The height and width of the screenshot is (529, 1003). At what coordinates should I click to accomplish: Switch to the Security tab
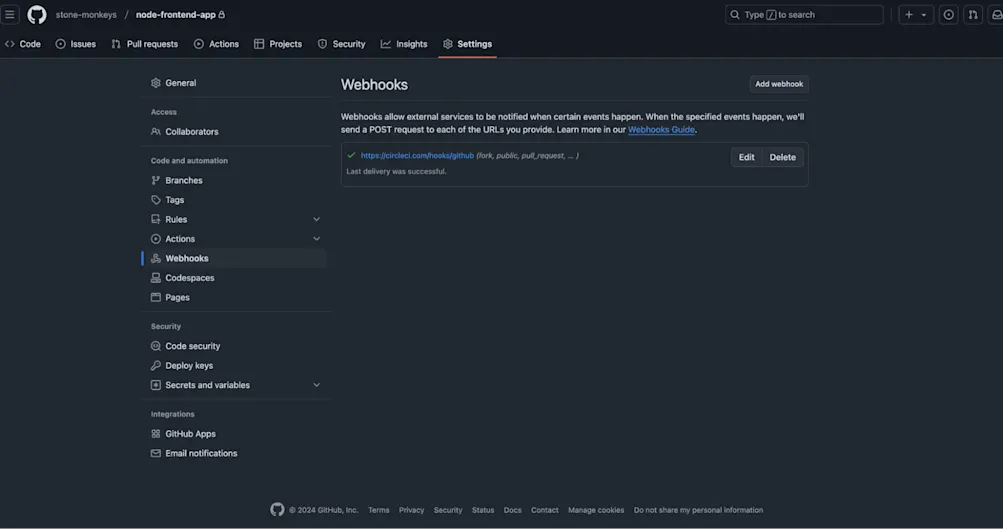[x=342, y=44]
